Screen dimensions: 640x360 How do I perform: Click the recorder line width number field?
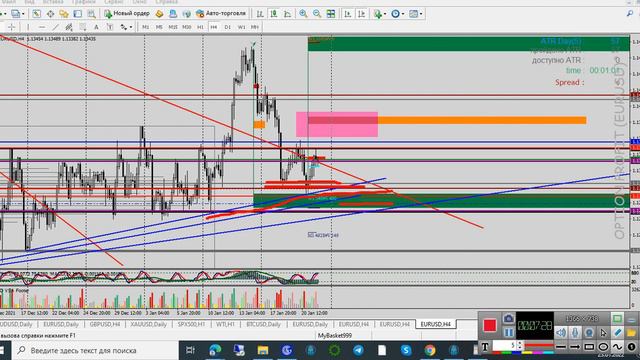(x=504, y=346)
